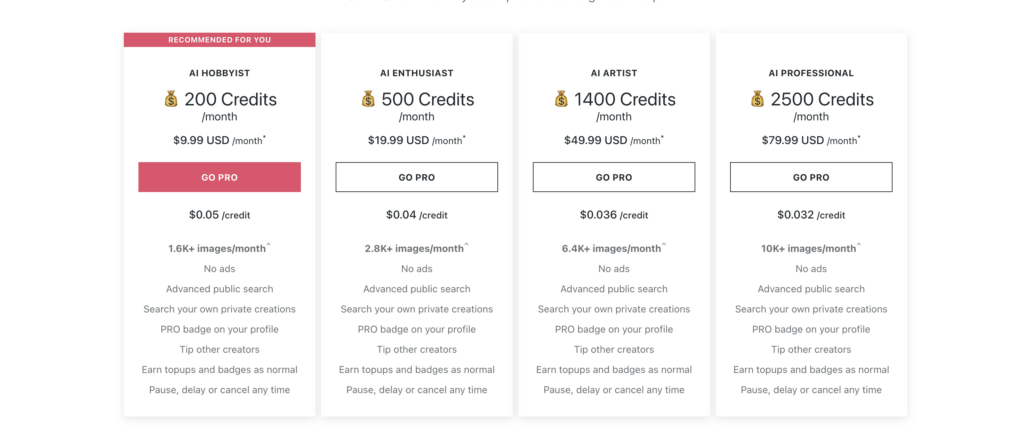Select GO PRO under AI Artist plan
This screenshot has height=437, width=1024.
pos(614,177)
